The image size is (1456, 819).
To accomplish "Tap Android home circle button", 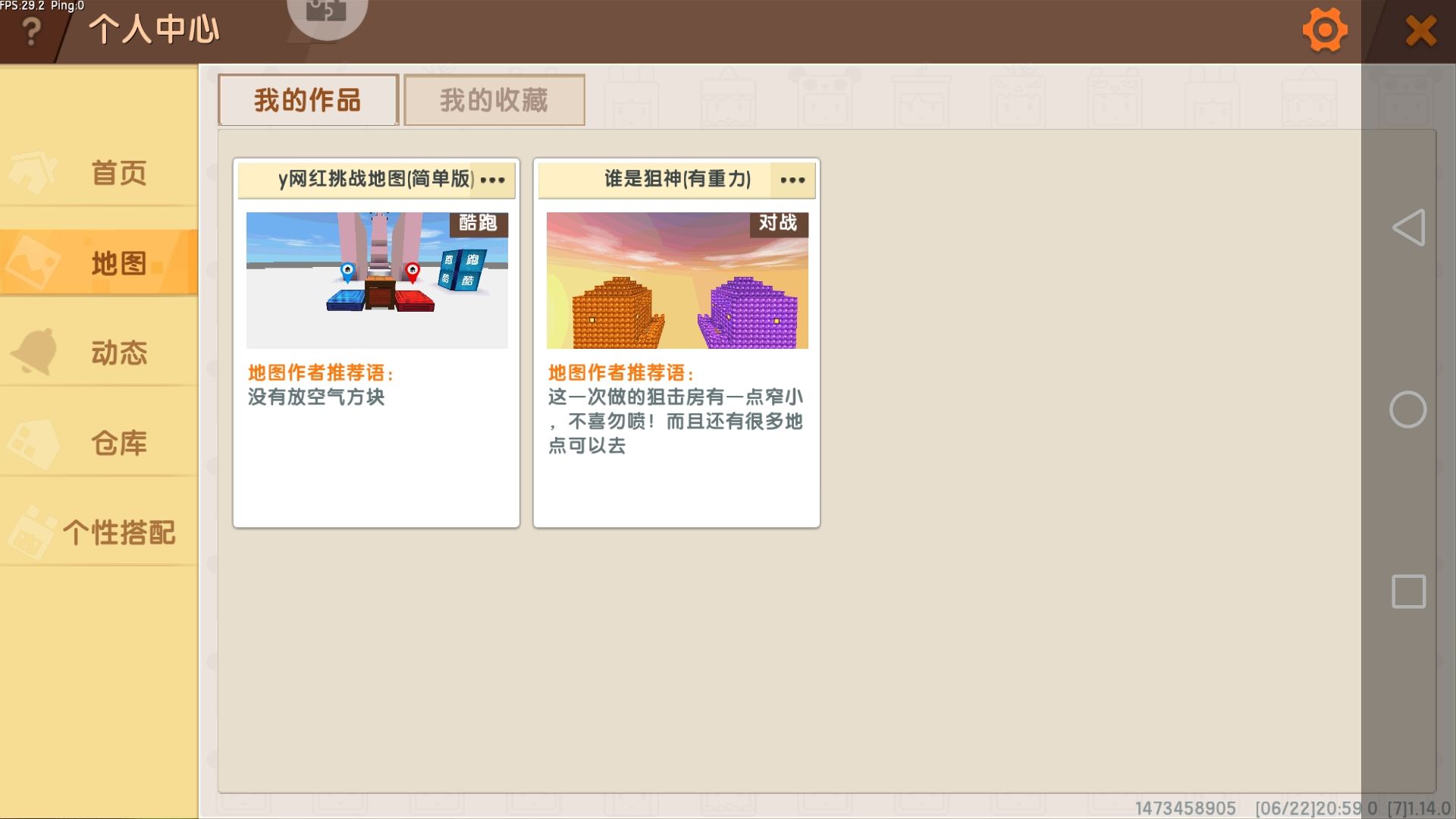I will pos(1408,409).
